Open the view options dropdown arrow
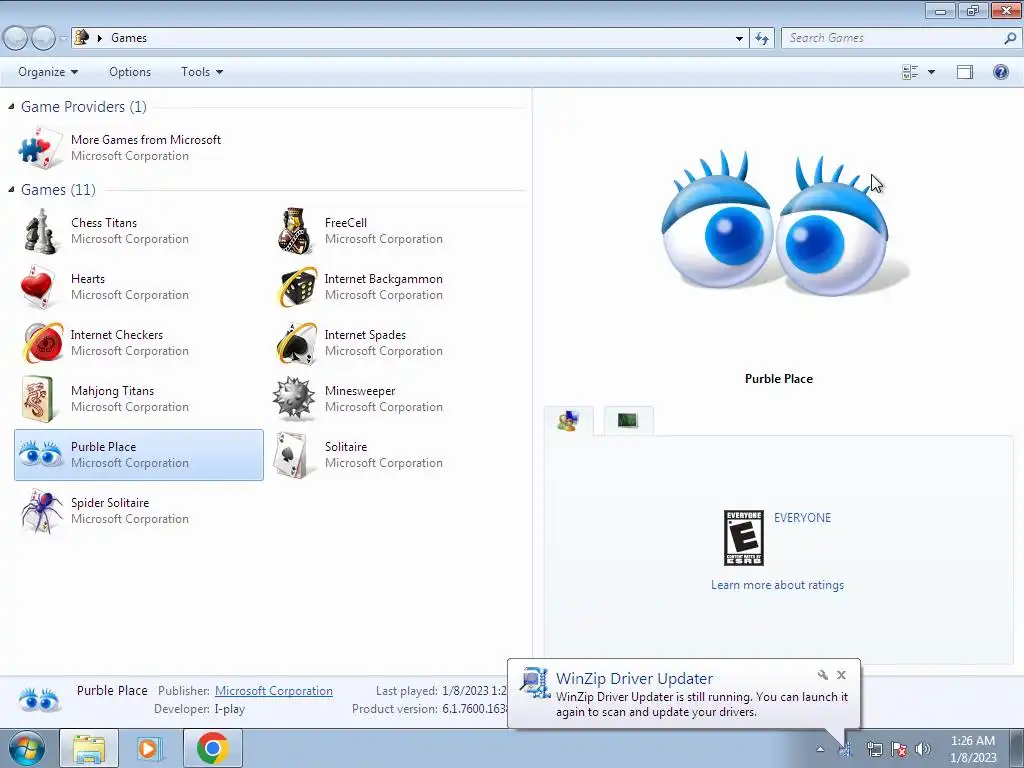 931,72
